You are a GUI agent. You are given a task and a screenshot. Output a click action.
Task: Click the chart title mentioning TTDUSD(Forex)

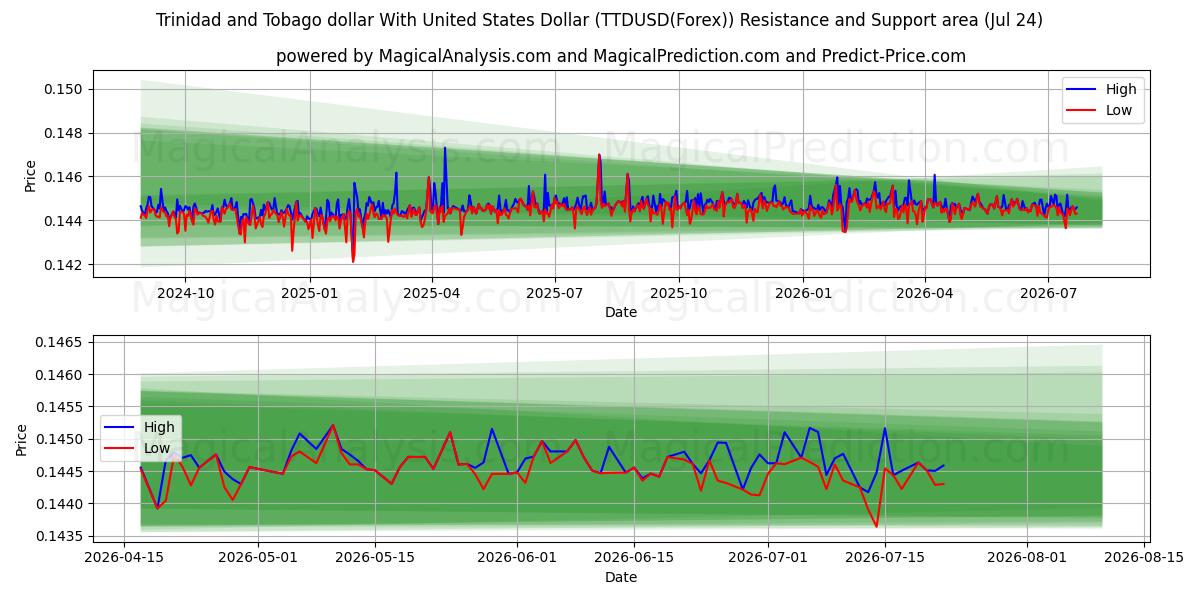600,20
